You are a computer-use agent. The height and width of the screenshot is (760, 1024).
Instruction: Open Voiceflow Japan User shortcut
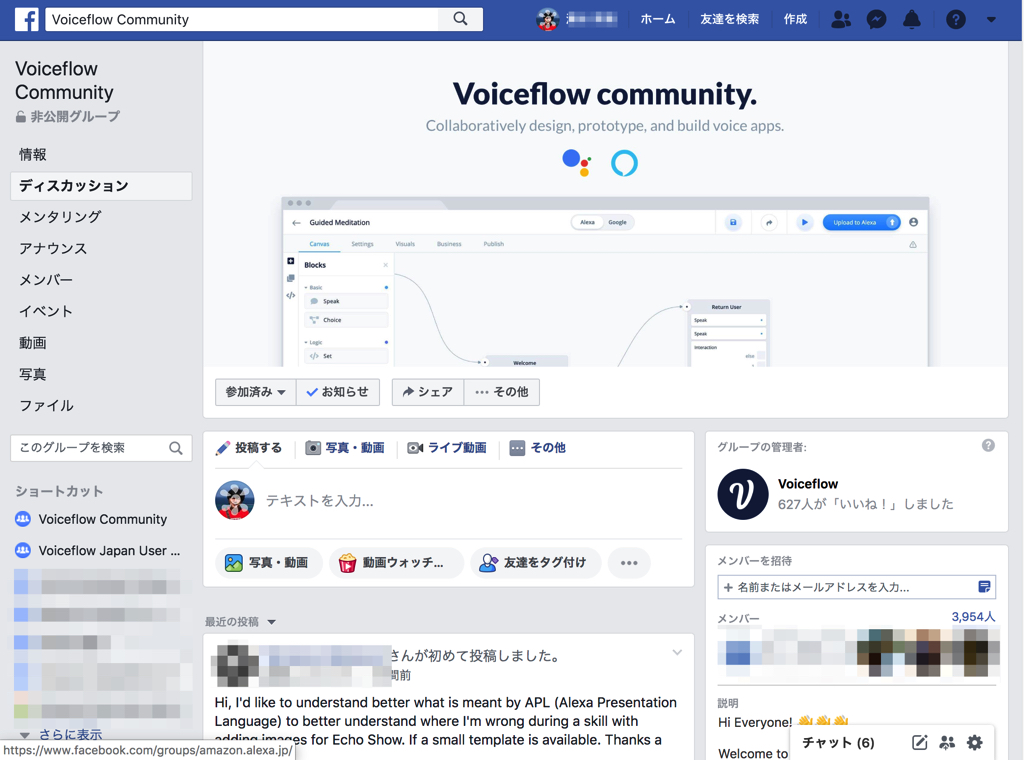(109, 550)
